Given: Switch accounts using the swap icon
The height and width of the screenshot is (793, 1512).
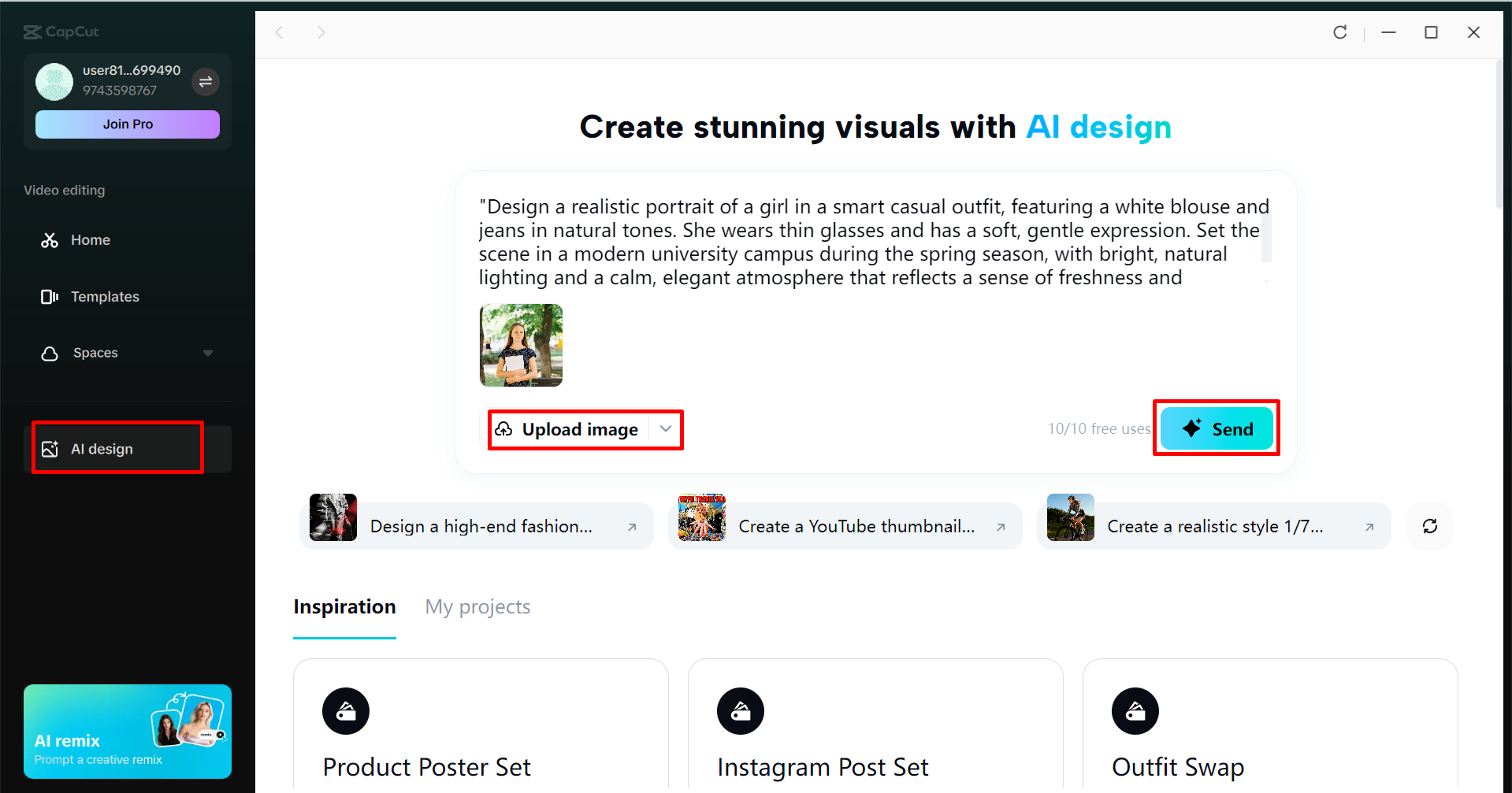Looking at the screenshot, I should (x=206, y=82).
